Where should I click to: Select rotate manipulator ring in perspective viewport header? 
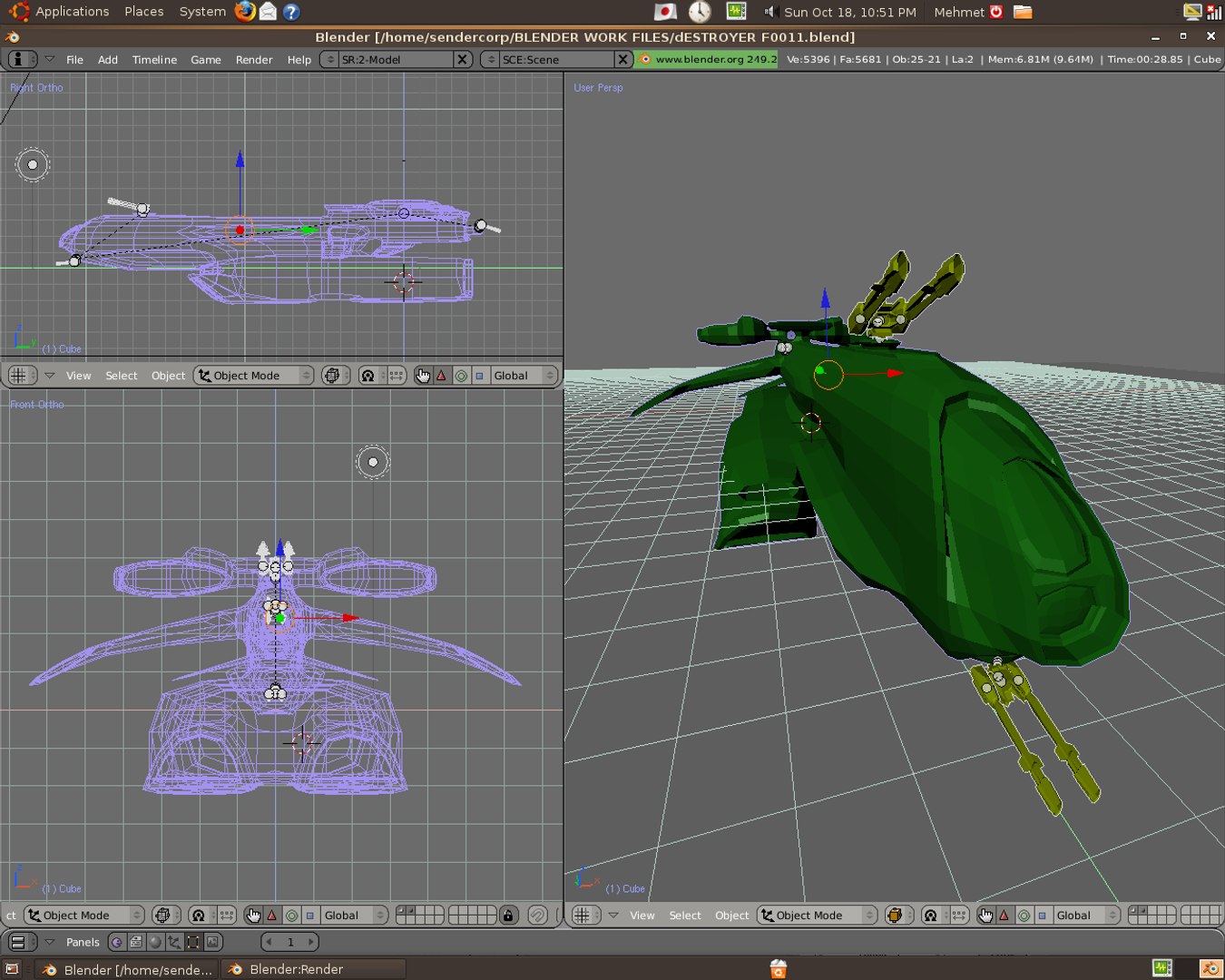[x=1024, y=916]
